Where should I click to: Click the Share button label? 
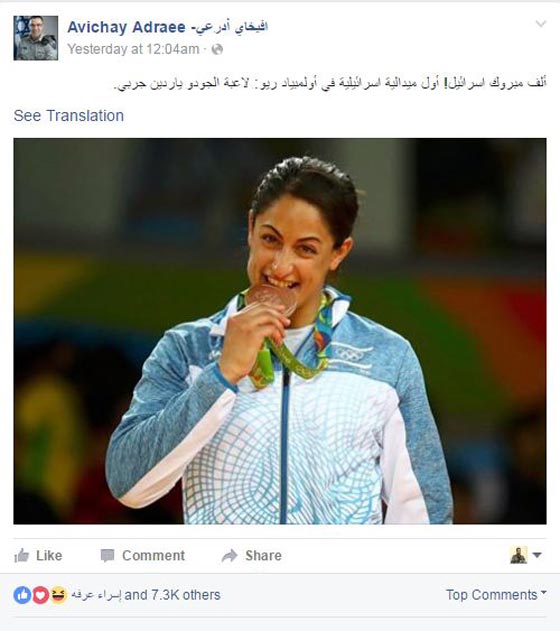tap(264, 555)
